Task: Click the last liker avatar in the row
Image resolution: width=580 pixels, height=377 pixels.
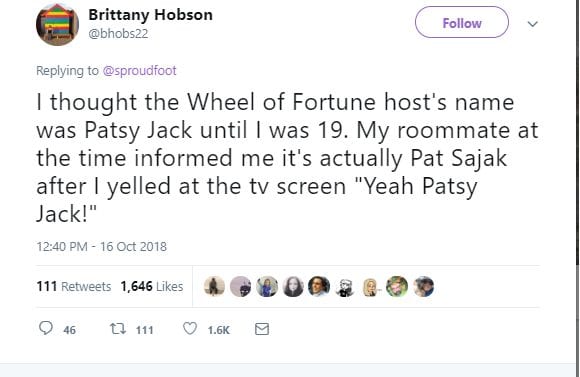Action: tap(424, 286)
